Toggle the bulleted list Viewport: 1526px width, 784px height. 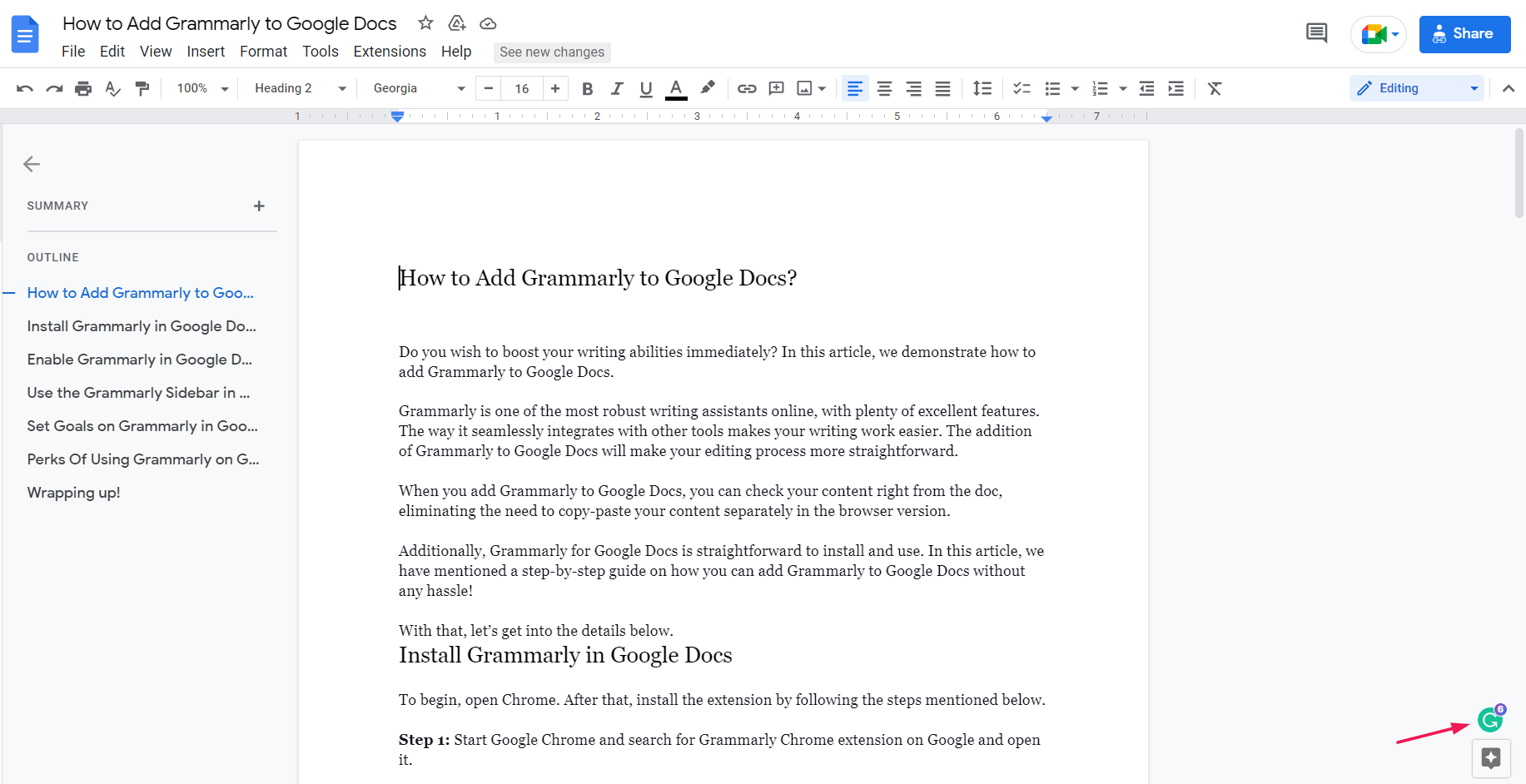pos(1054,88)
